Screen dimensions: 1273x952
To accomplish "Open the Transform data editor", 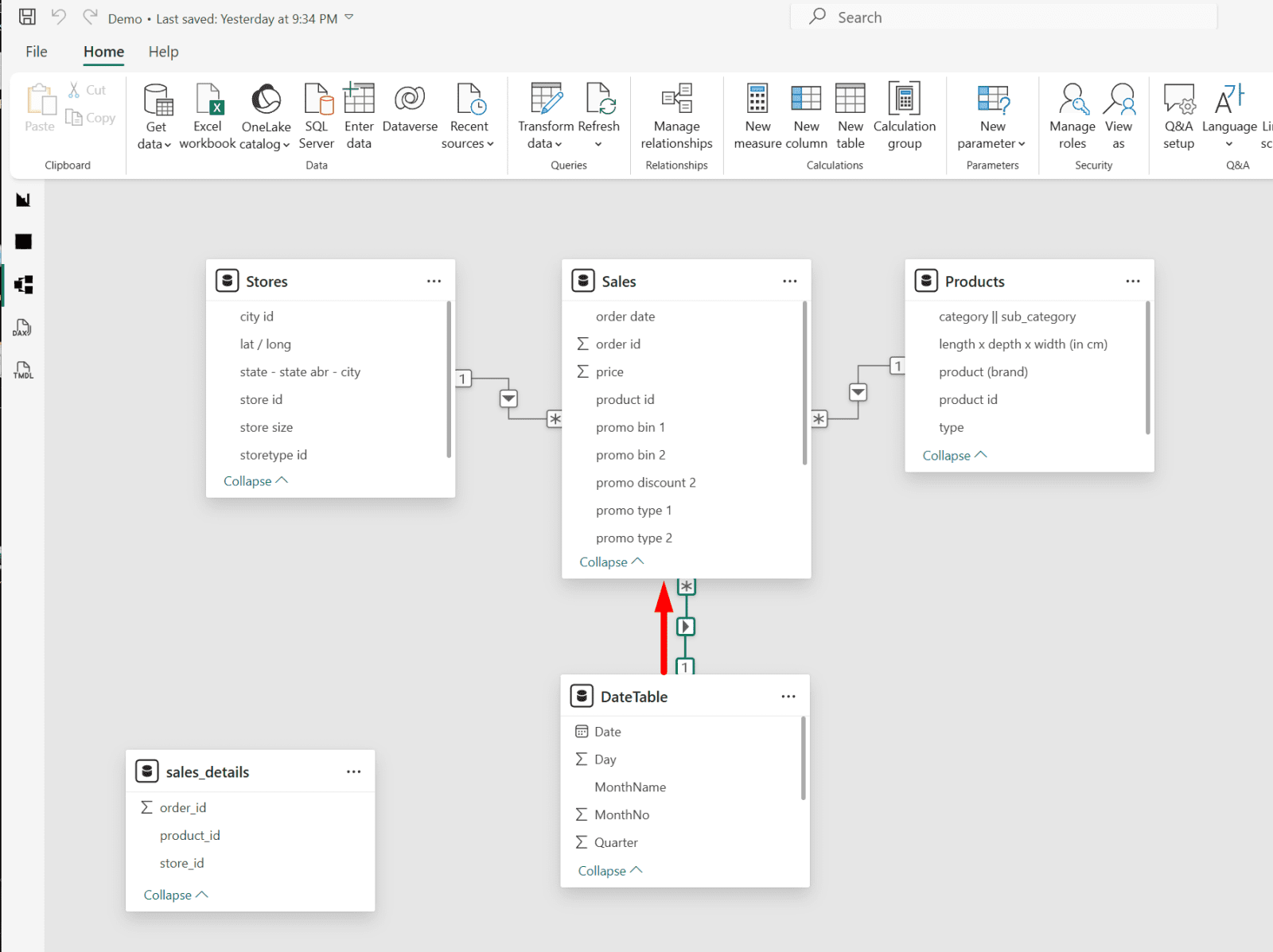I will coord(546,99).
